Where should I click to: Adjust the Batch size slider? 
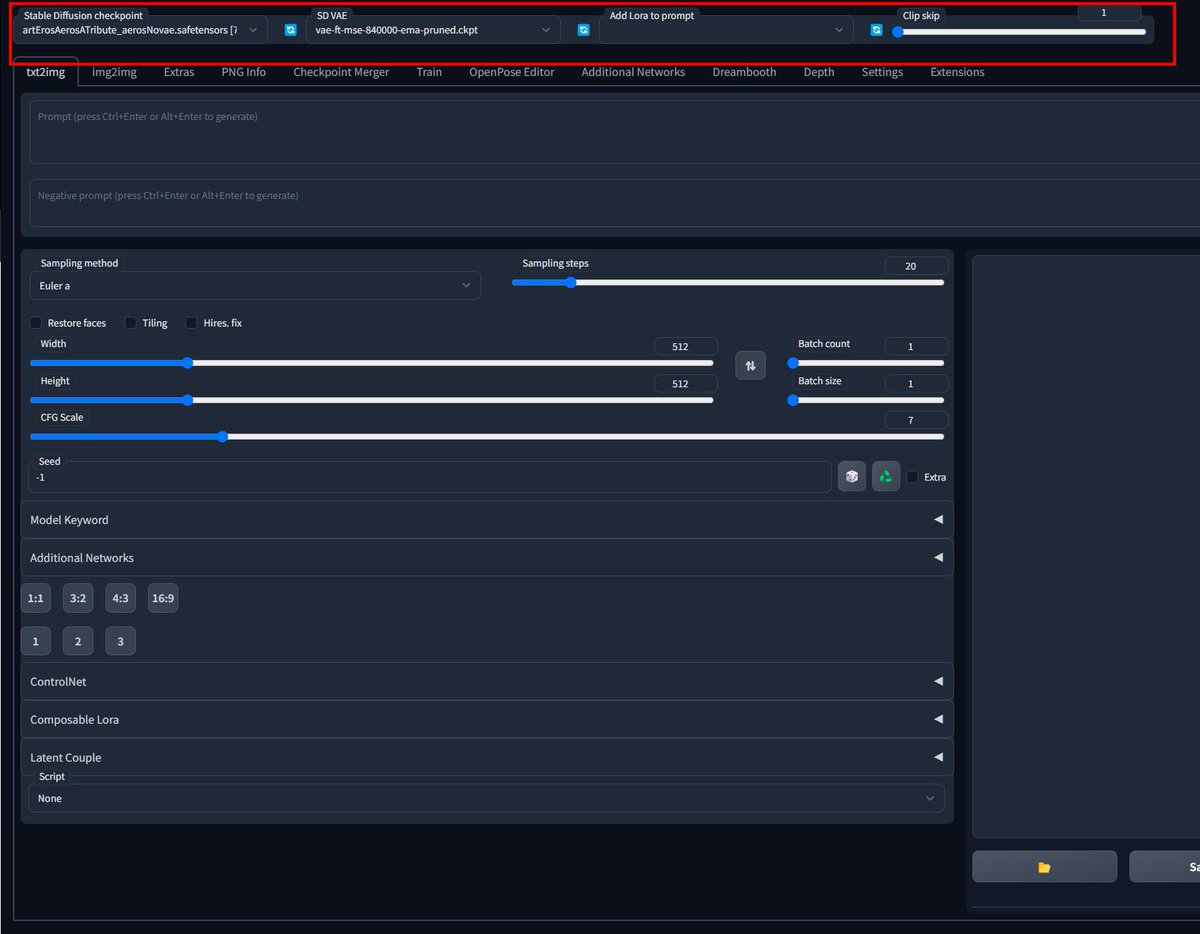tap(866, 400)
